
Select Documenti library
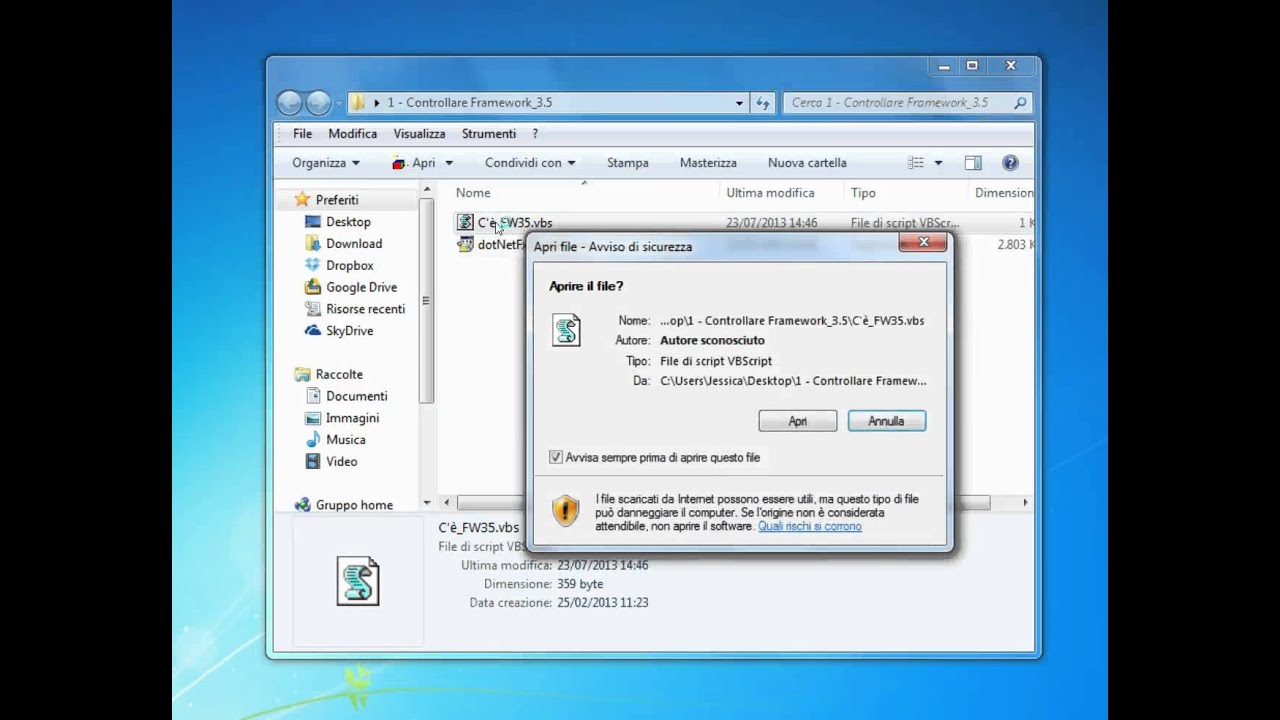(x=356, y=397)
